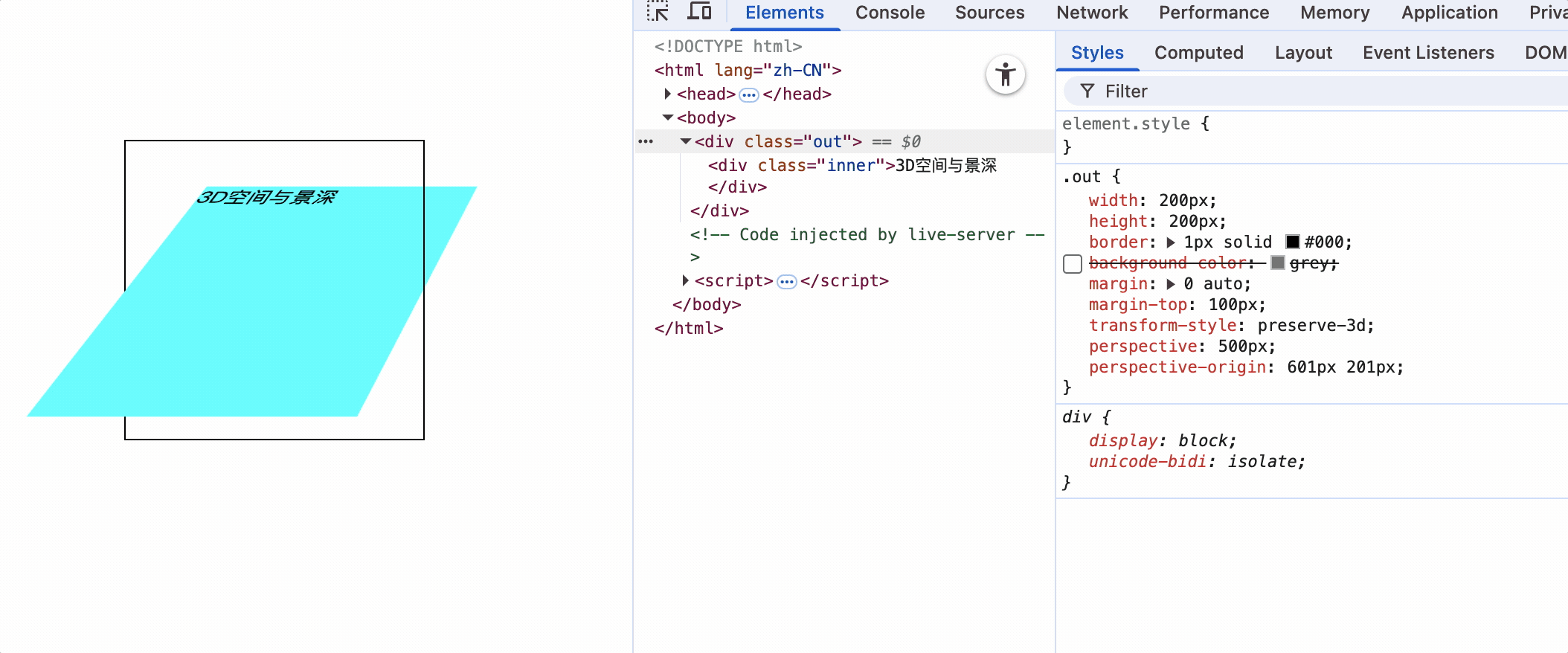Click the 3D空间与景深 text in the page
This screenshot has height=653, width=1568.
pyautogui.click(x=267, y=197)
